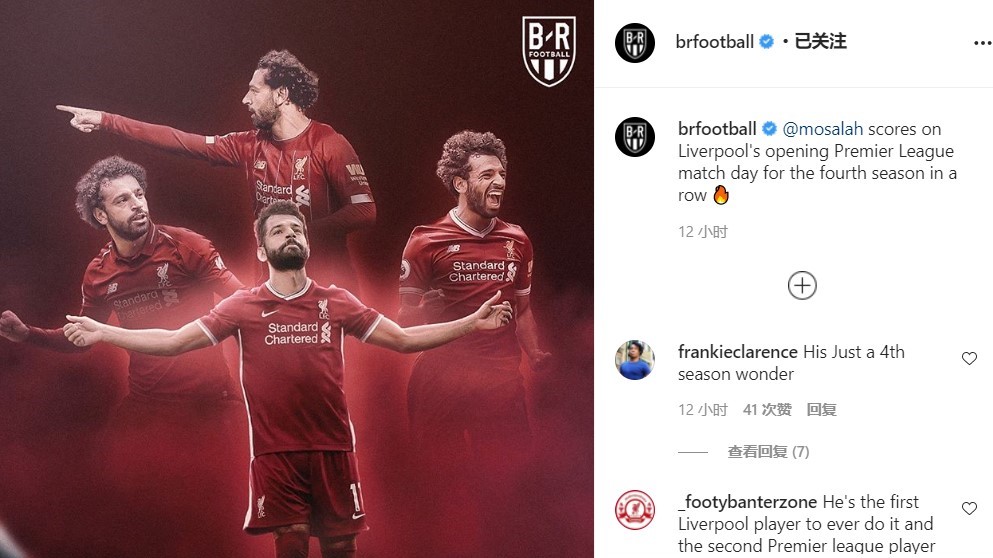The image size is (993, 558).
Task: Open _footybanterzone username link
Action: tap(747, 502)
